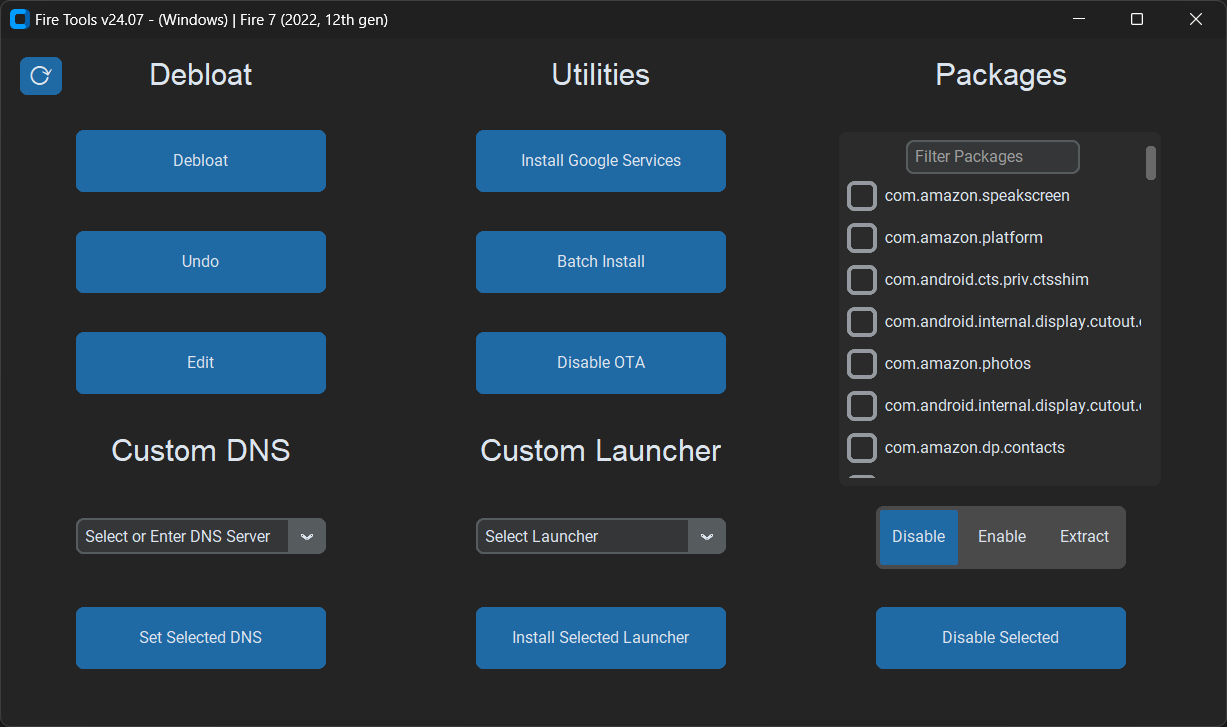
Task: Apply with Set Selected DNS button
Action: [x=201, y=638]
